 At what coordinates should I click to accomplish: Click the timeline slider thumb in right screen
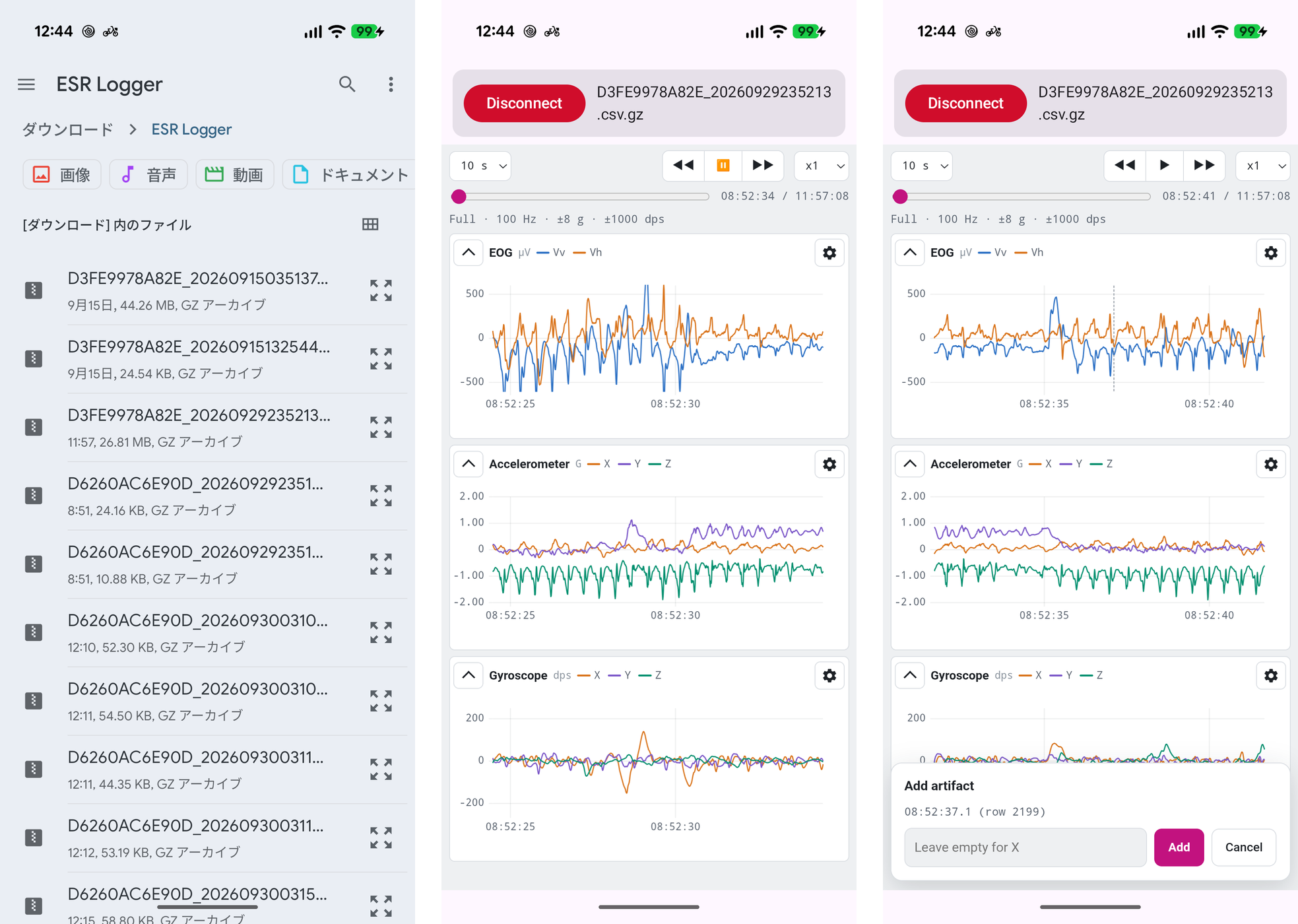[900, 196]
